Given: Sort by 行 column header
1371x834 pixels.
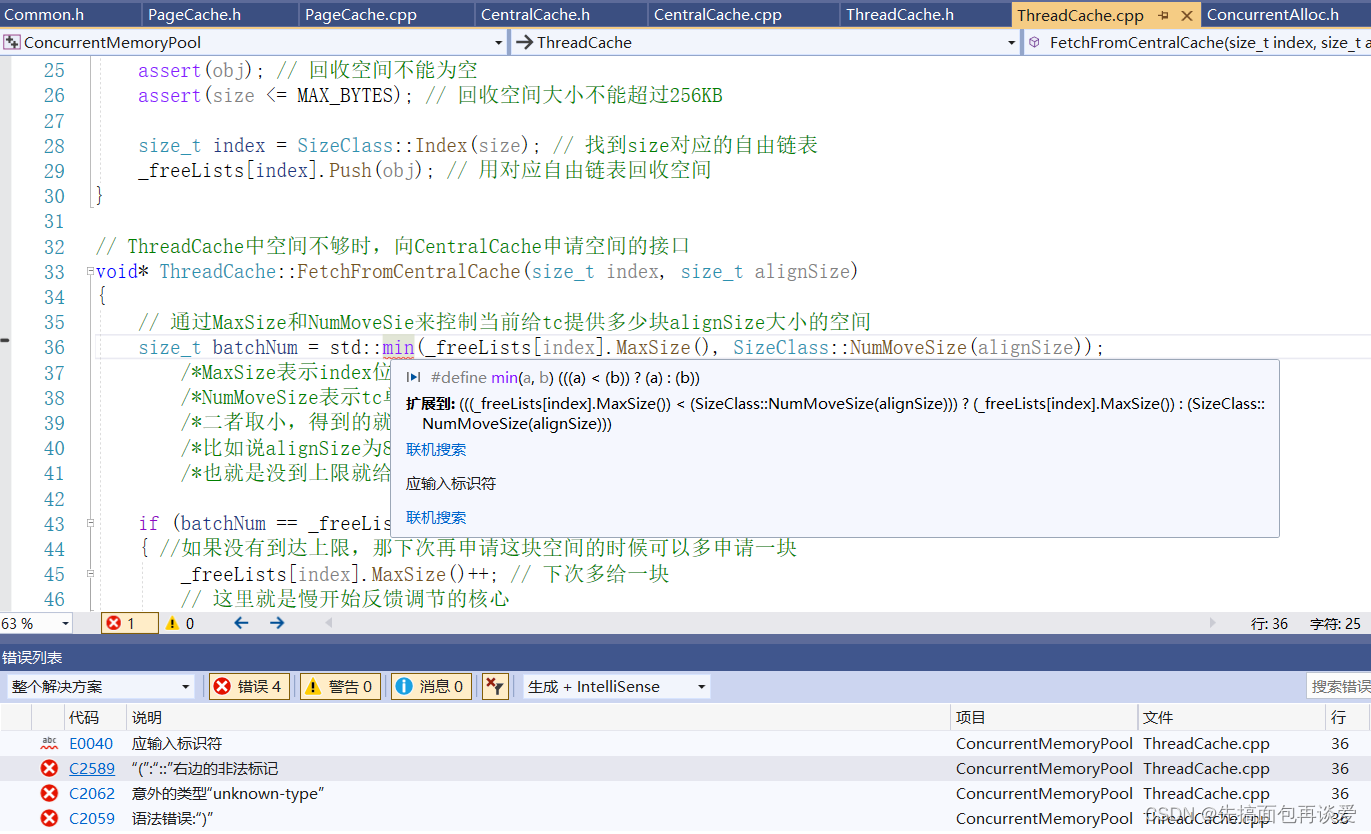Looking at the screenshot, I should 1347,718.
